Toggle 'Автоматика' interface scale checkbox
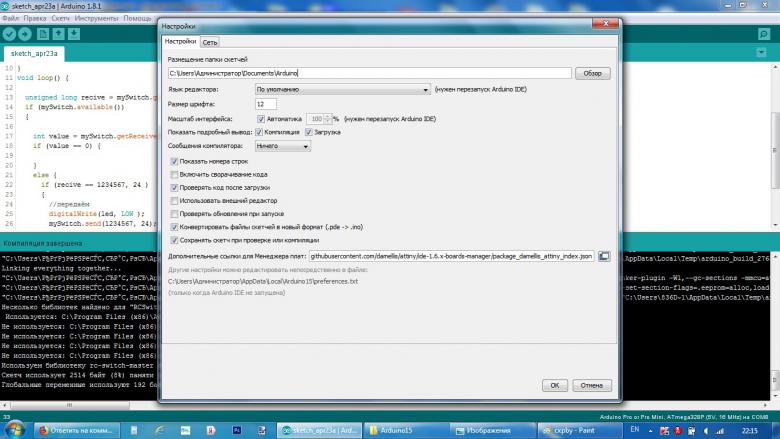This screenshot has width=780, height=439. [261, 119]
